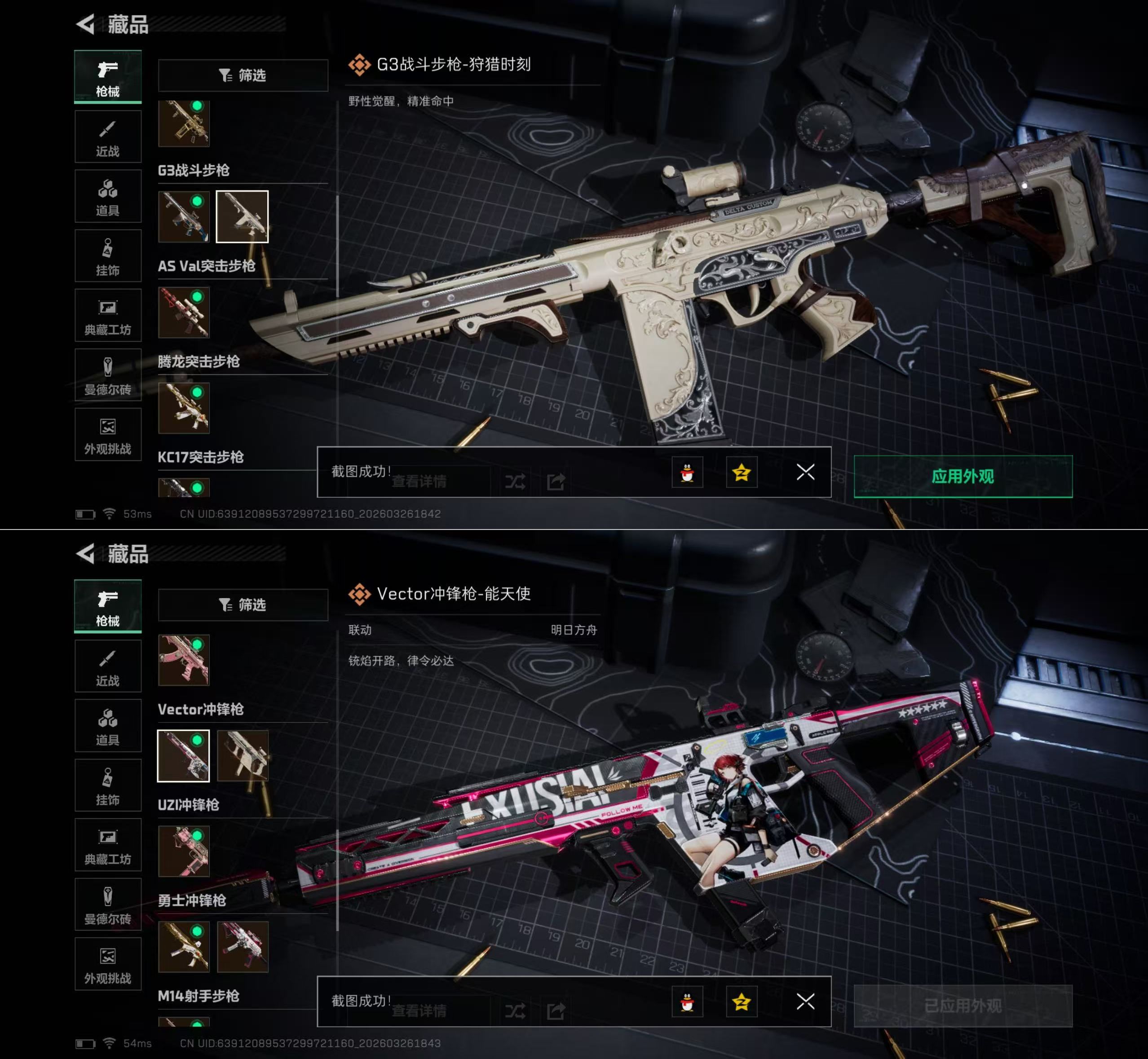The width and height of the screenshot is (1148, 1059).
Task: Switch to 近战 tab on the Vector screen
Action: tap(108, 666)
